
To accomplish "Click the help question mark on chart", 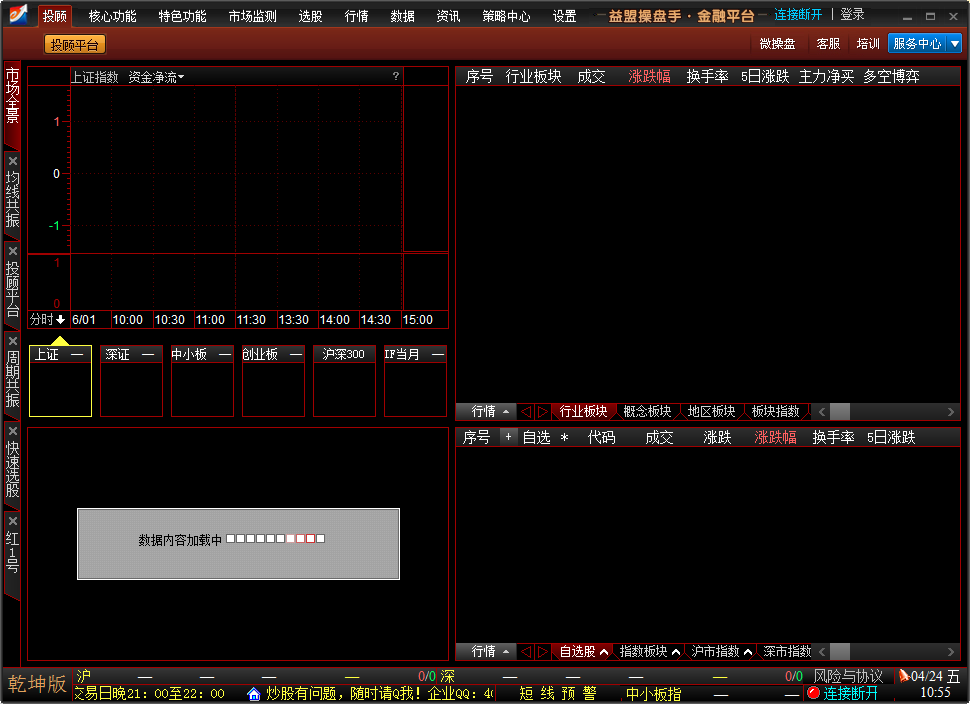I will pos(396,77).
